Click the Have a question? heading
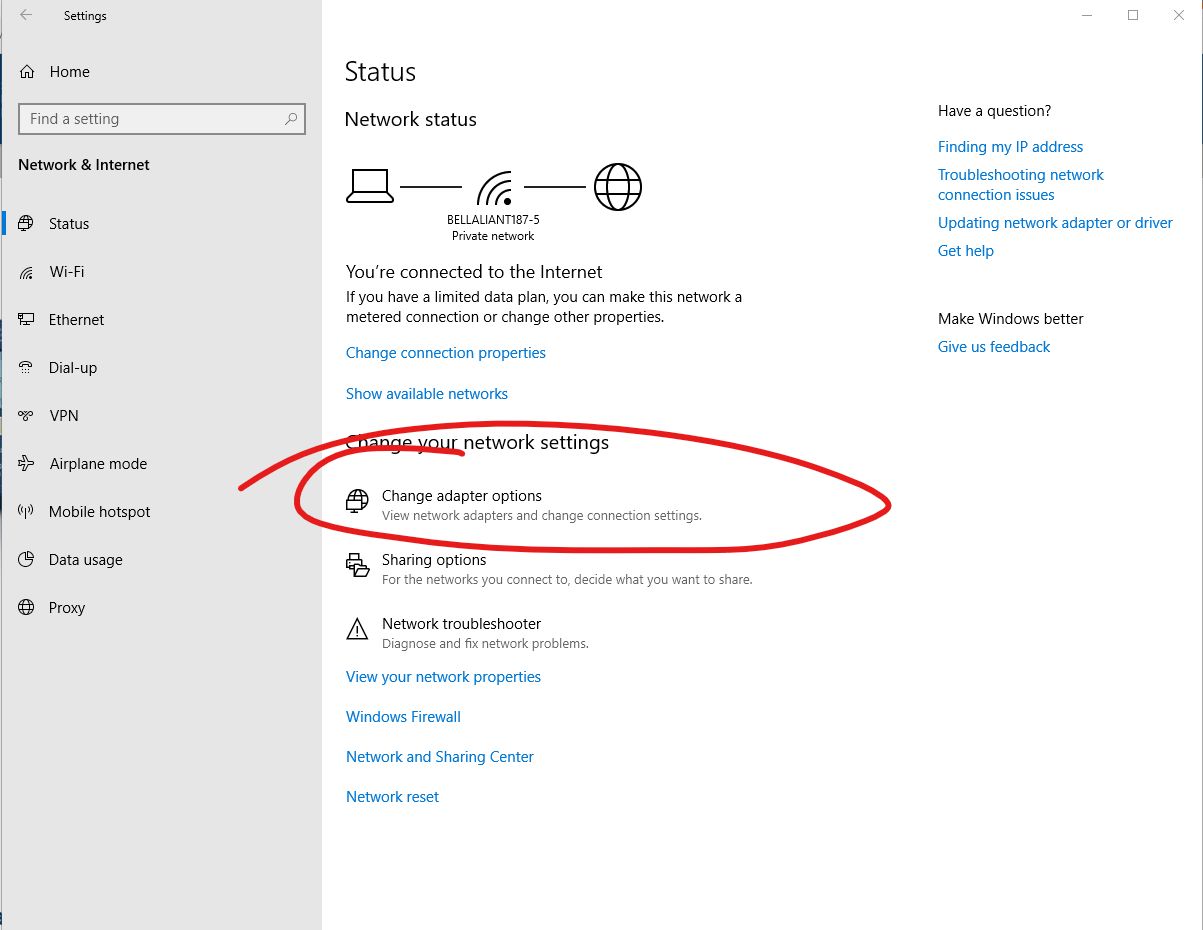This screenshot has width=1203, height=930. tap(995, 111)
